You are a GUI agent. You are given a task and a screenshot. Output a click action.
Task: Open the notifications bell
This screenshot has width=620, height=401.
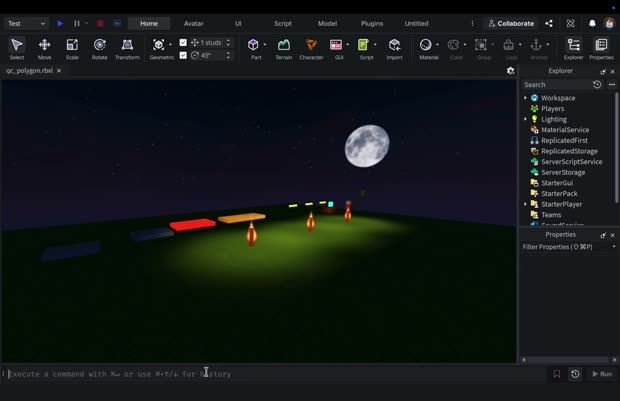point(592,23)
